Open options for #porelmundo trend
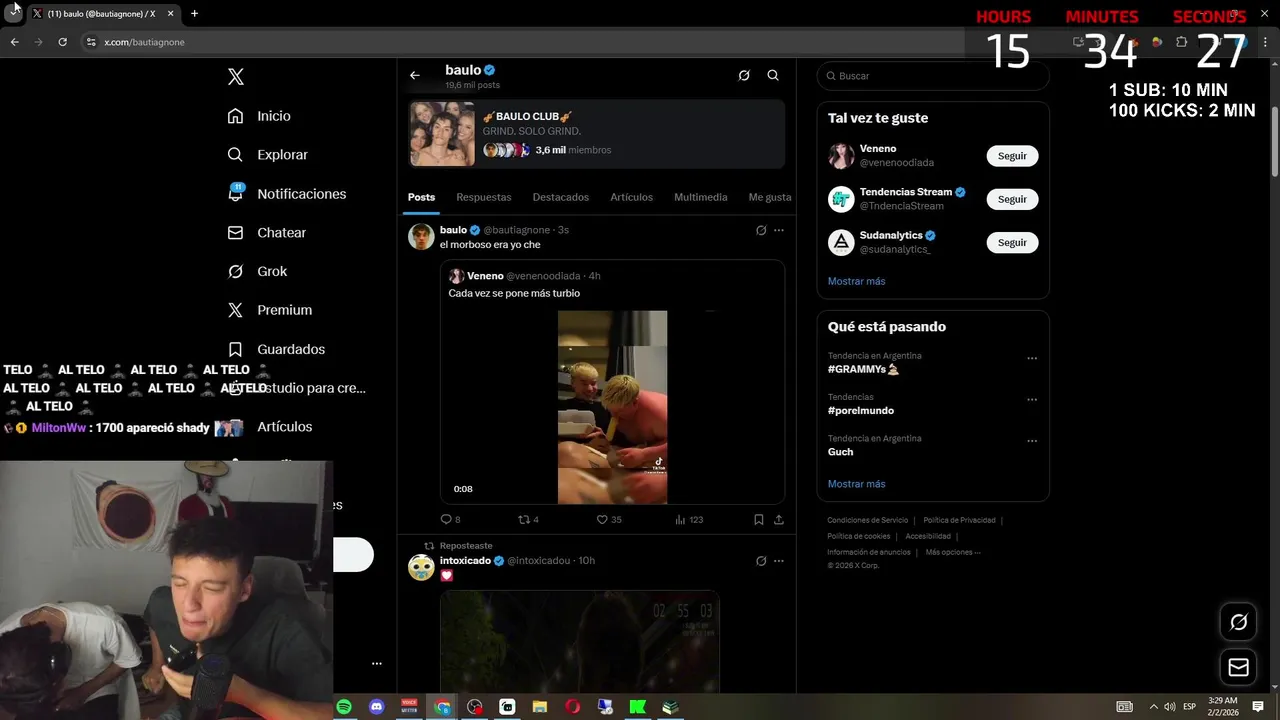 pos(1032,400)
